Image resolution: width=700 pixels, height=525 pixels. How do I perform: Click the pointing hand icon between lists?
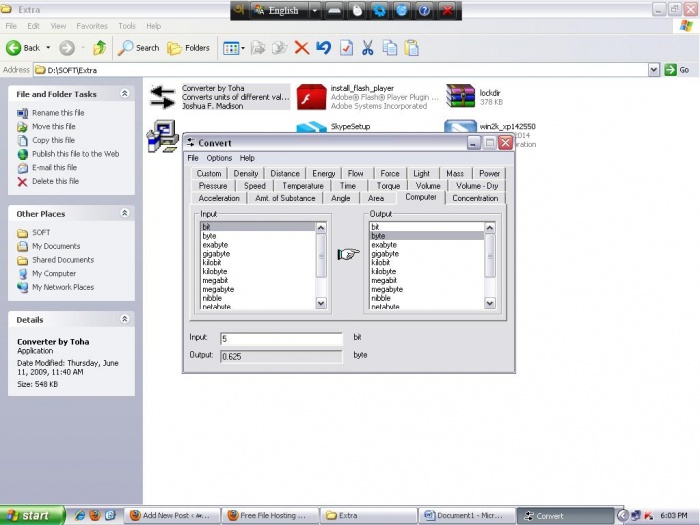347,254
